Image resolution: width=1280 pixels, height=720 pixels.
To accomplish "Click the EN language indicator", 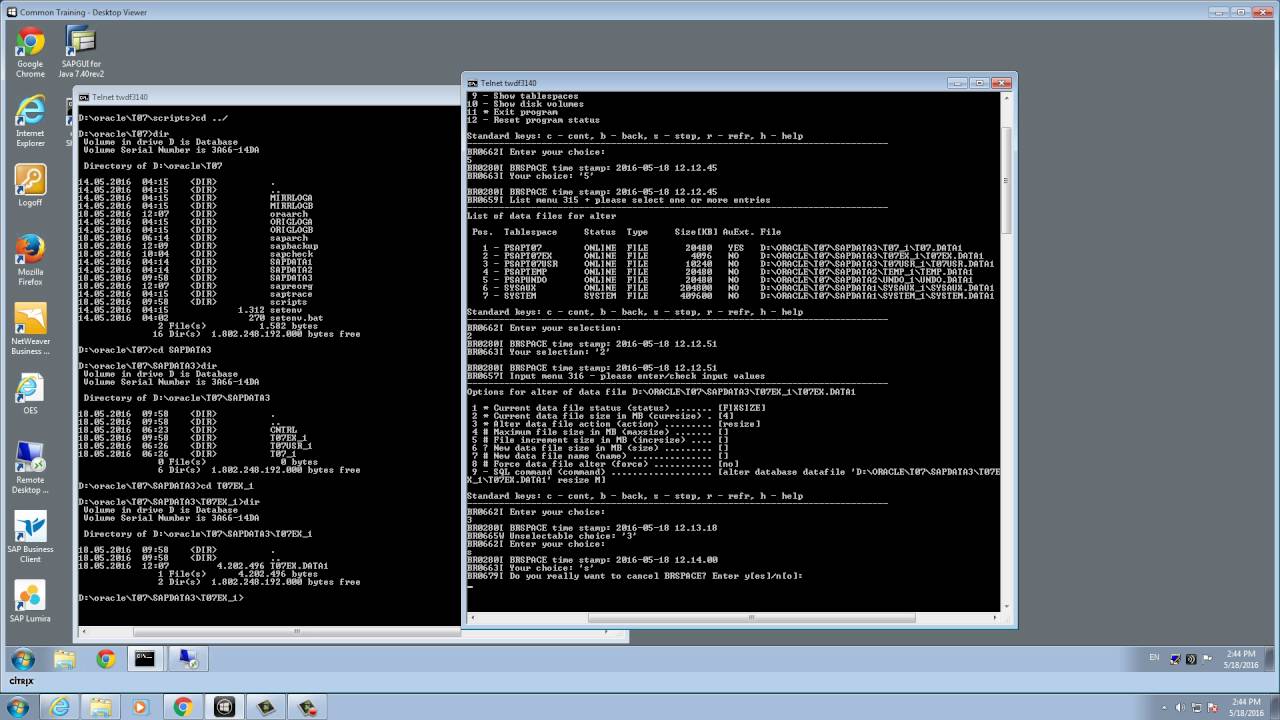I will 1155,658.
